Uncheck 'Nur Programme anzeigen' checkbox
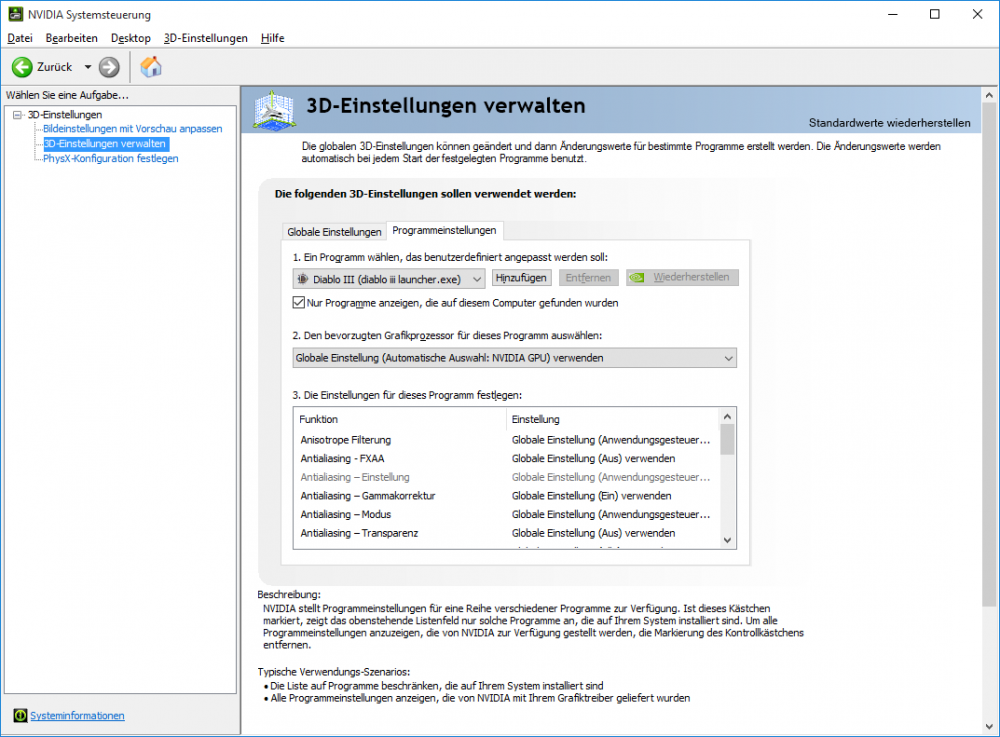Screen dimensions: 1000x737 pyautogui.click(x=299, y=302)
